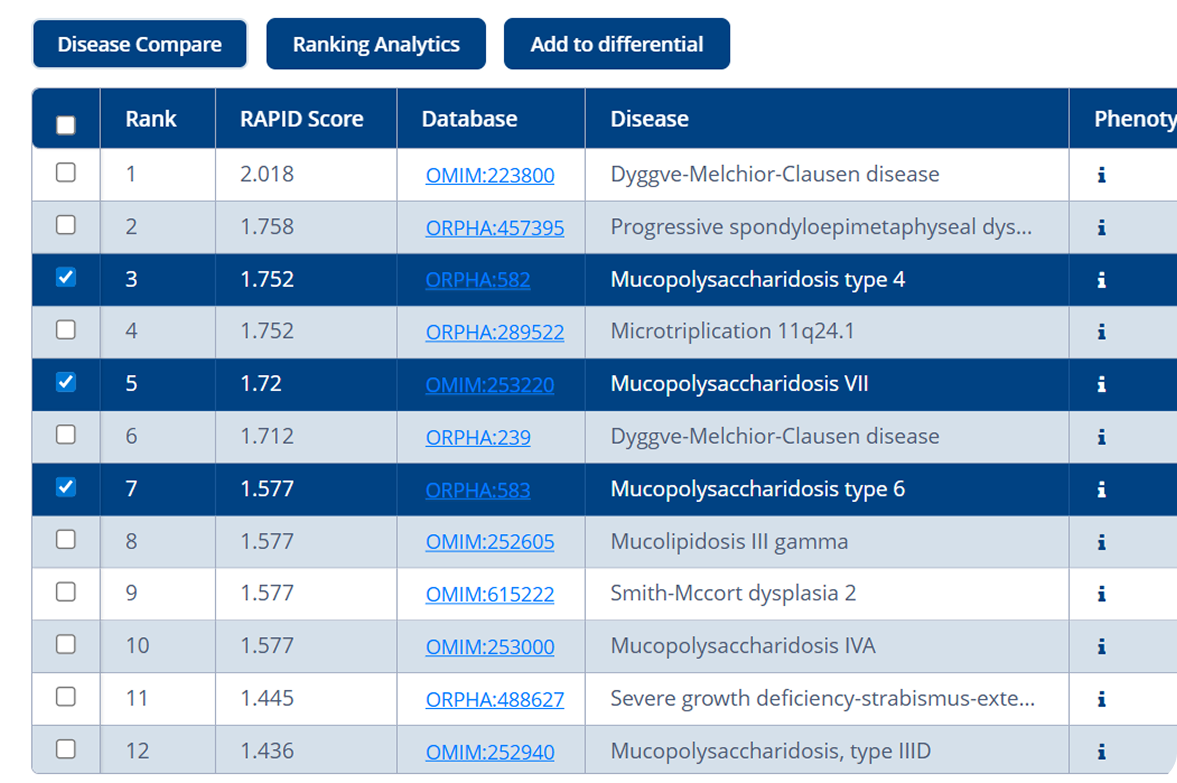Click the Disease Compare button
This screenshot has width=1177, height=783.
coord(139,45)
